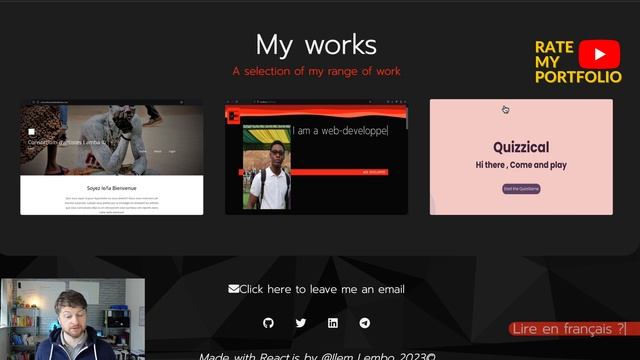Click the envelope email icon
Screen dimensions: 640x360
233,289
